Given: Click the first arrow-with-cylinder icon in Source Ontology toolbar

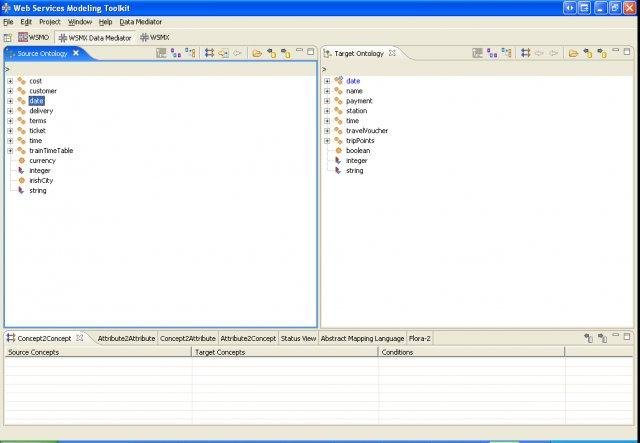Looking at the screenshot, I should click(x=271, y=53).
